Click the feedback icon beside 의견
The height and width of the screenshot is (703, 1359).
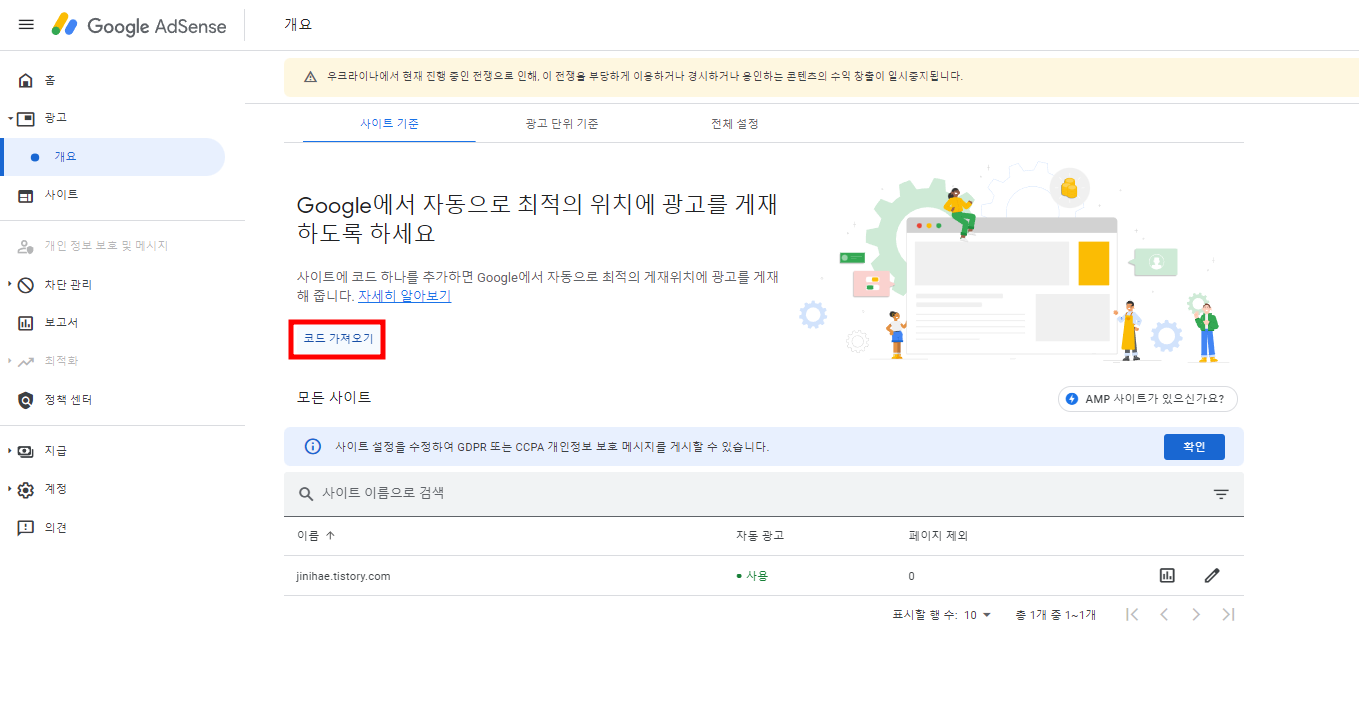point(26,528)
